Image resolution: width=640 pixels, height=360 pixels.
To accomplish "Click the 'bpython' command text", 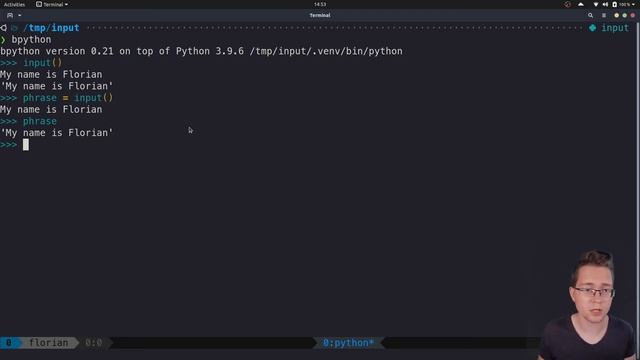I will (31, 40).
